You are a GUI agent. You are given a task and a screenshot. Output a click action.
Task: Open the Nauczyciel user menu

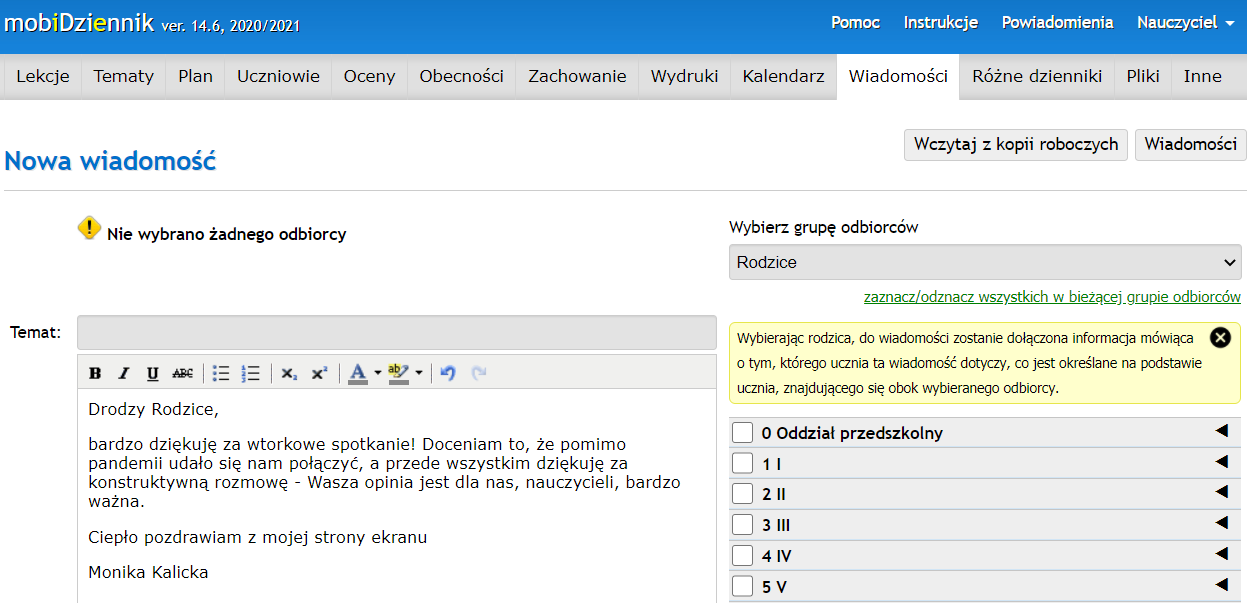pyautogui.click(x=1185, y=23)
